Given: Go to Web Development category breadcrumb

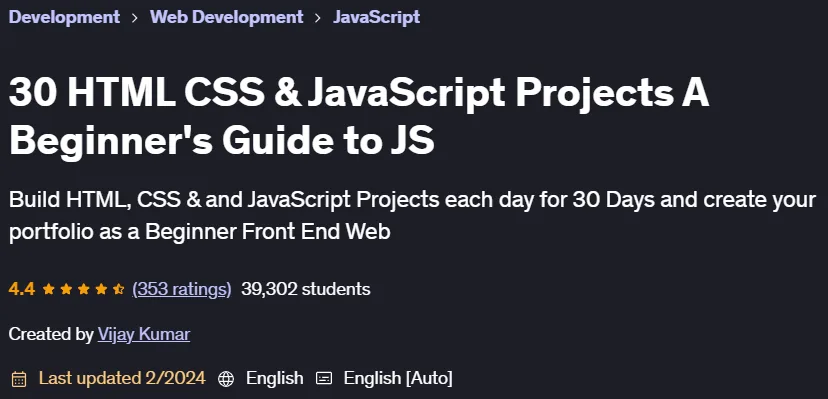Looking at the screenshot, I should click(227, 17).
